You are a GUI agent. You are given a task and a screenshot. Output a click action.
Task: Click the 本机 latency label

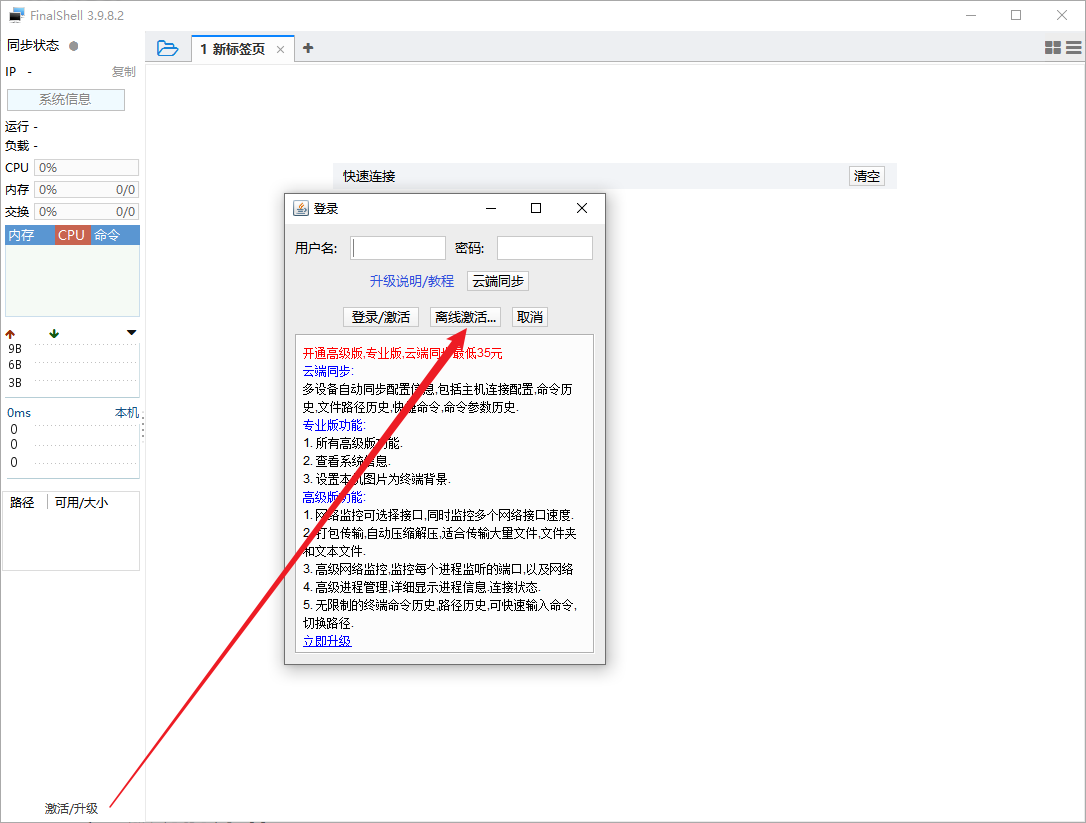pyautogui.click(x=127, y=413)
